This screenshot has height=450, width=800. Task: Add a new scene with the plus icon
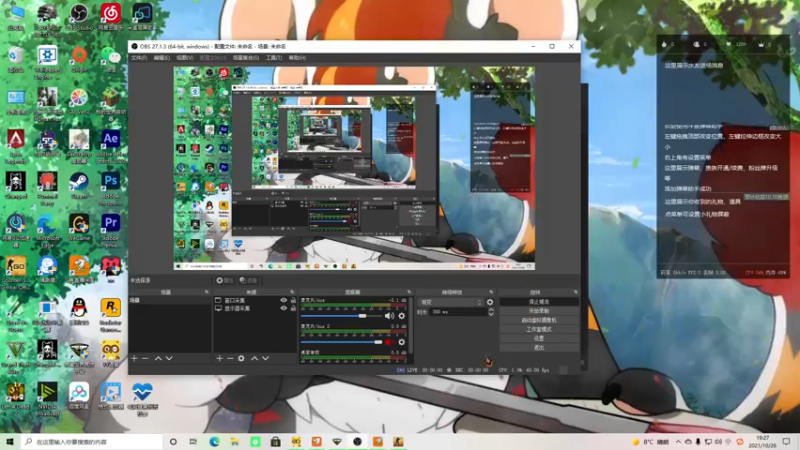pyautogui.click(x=134, y=359)
